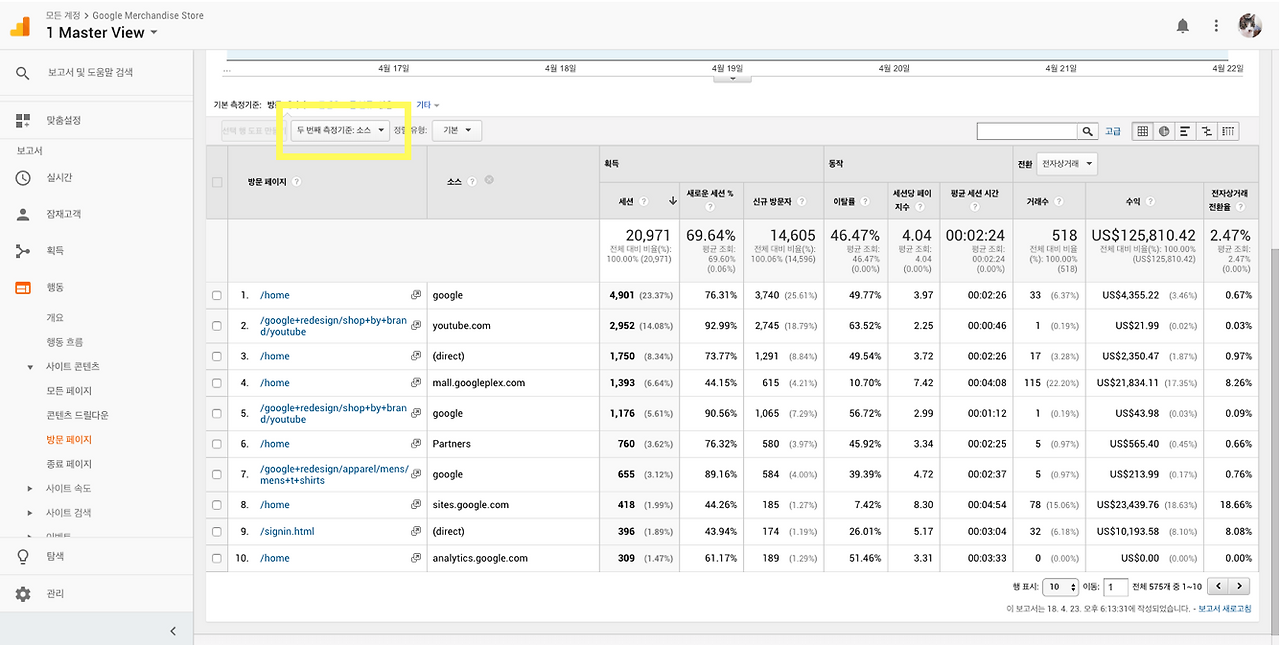The width and height of the screenshot is (1280, 645).
Task: Open 1 Master View selector
Action: (x=102, y=33)
